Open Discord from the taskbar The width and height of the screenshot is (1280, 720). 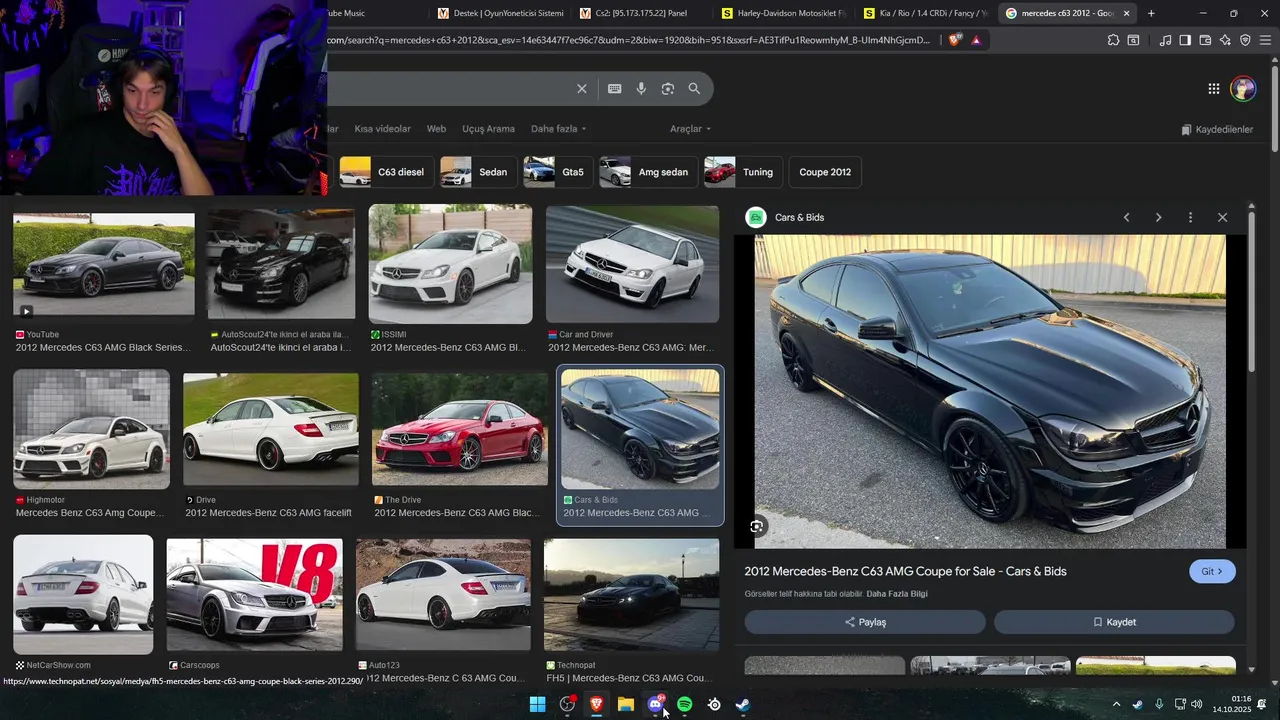point(656,704)
